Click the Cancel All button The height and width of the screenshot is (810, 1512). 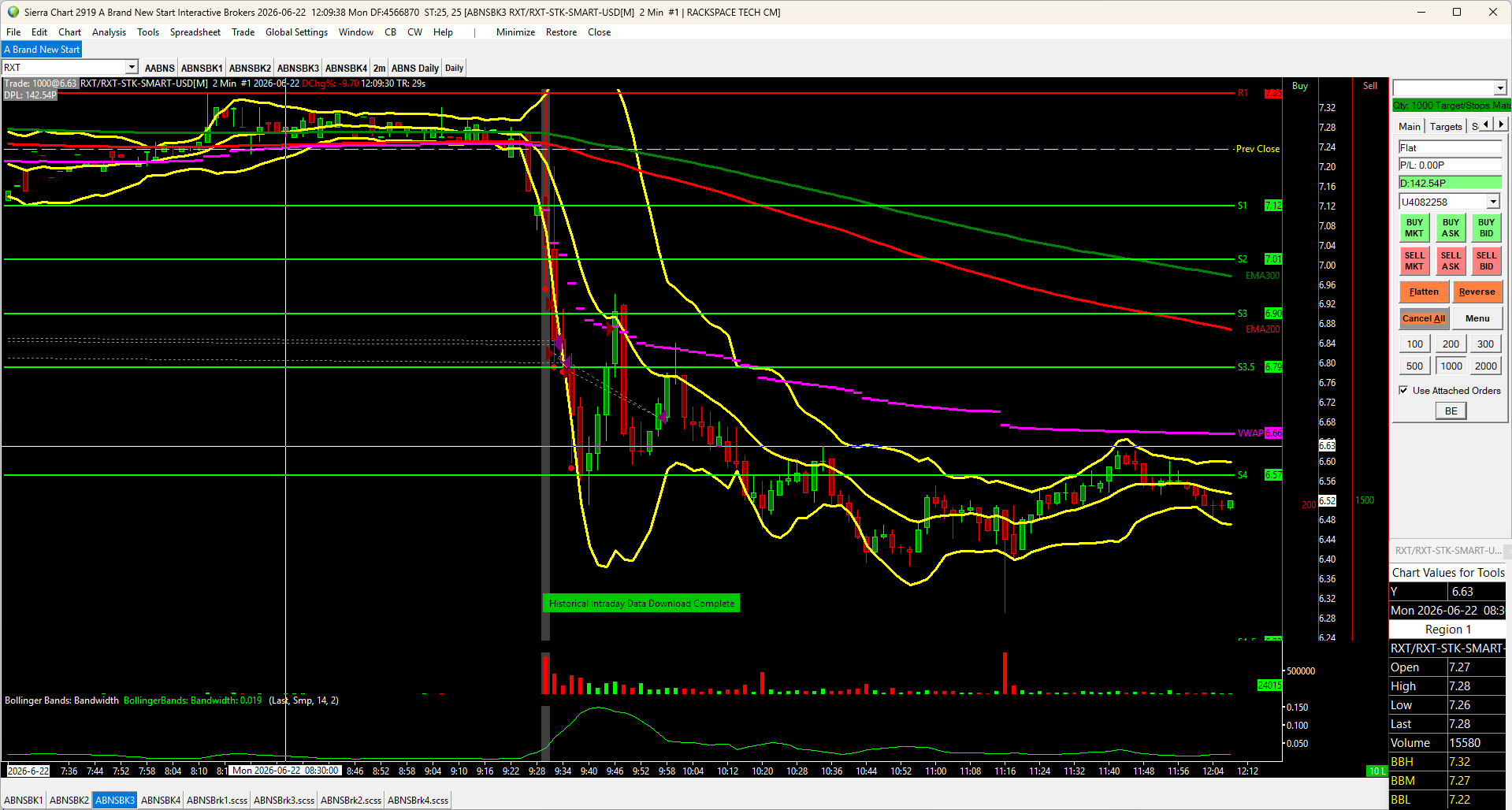pyautogui.click(x=1423, y=318)
